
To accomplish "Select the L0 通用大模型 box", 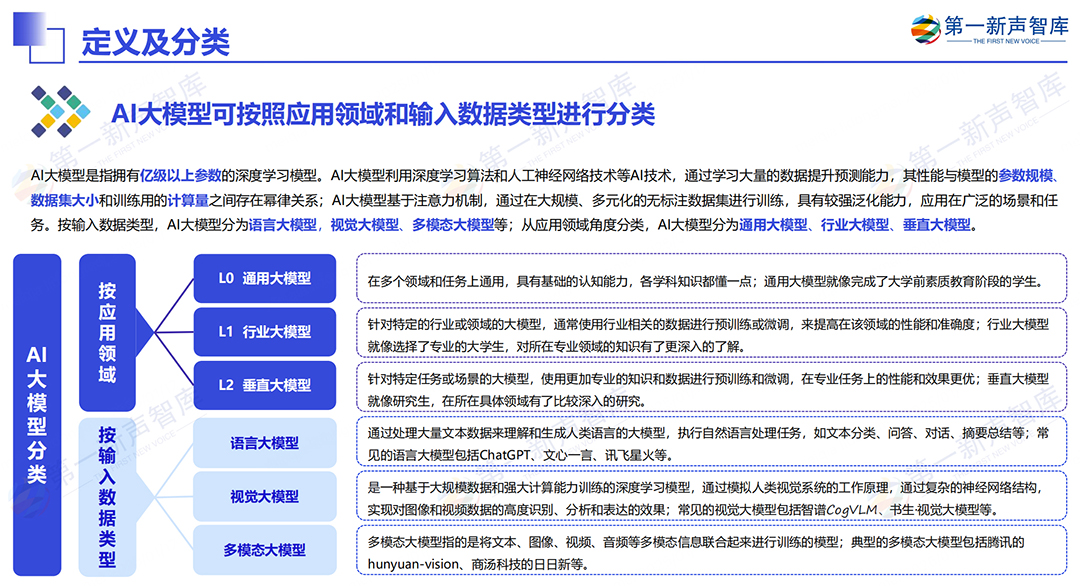I will [x=264, y=278].
